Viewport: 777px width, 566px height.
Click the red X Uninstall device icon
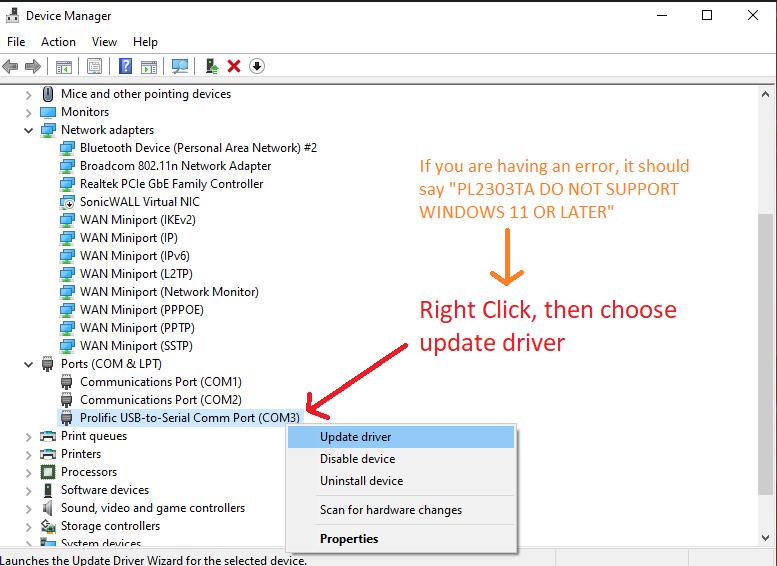234,66
